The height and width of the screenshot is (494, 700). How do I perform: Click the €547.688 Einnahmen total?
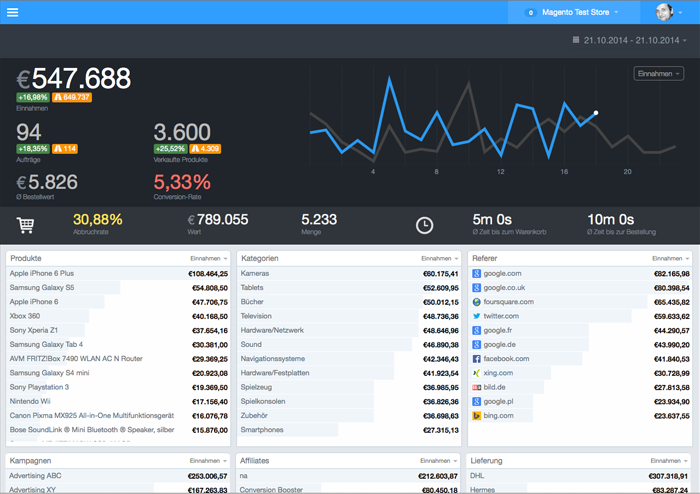coord(74,79)
